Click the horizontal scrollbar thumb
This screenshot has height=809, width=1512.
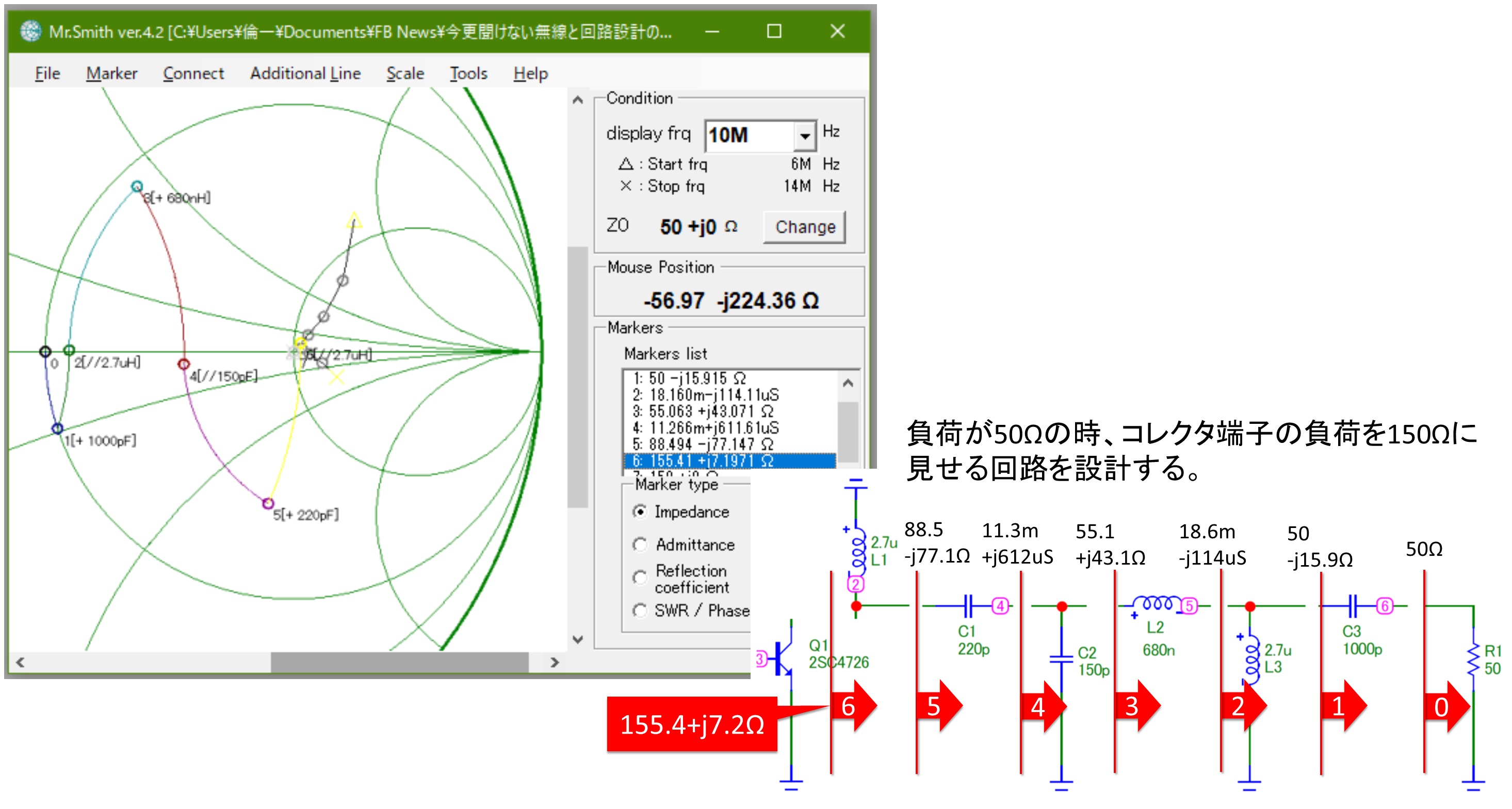399,663
